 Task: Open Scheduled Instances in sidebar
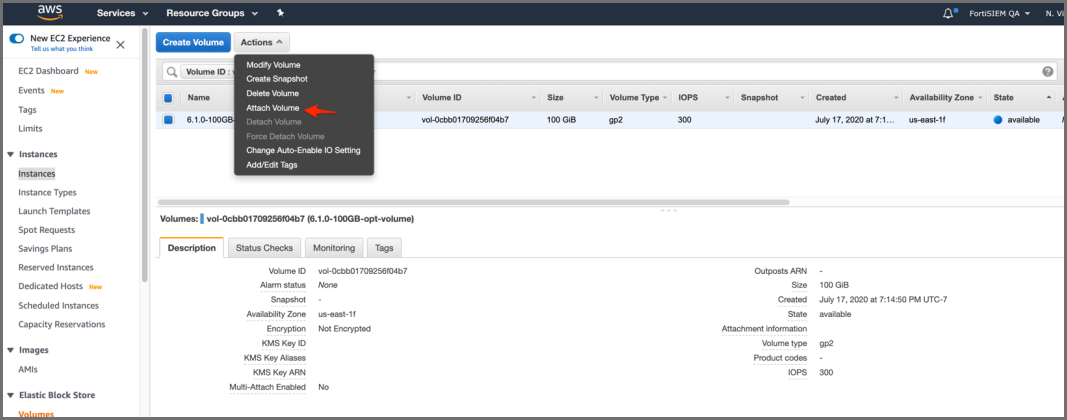pos(59,306)
